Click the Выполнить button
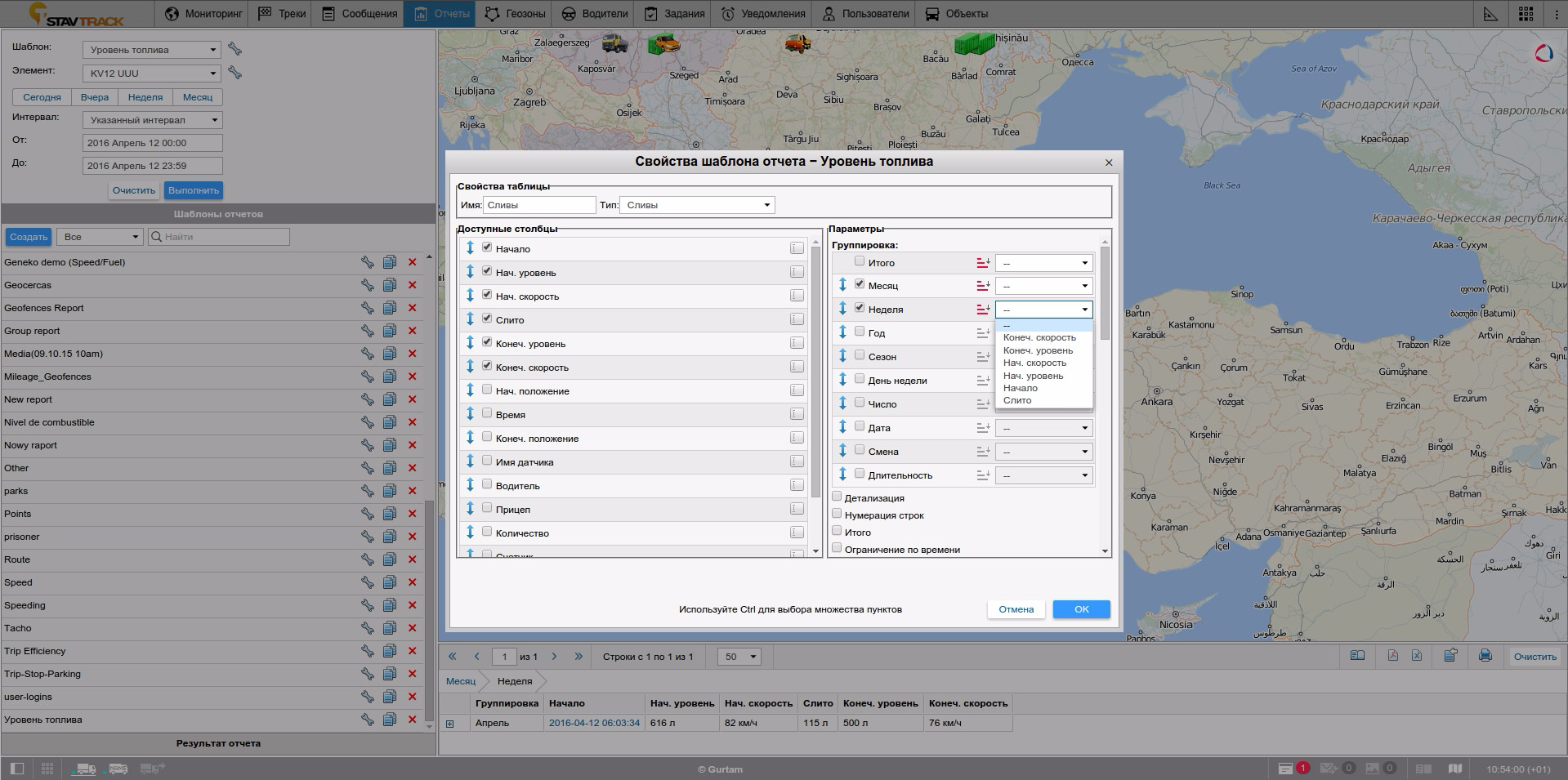1568x780 pixels. click(194, 190)
